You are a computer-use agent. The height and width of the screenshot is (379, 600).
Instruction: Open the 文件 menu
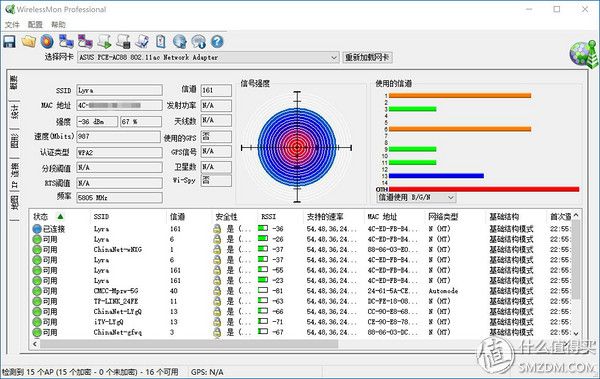pyautogui.click(x=12, y=25)
